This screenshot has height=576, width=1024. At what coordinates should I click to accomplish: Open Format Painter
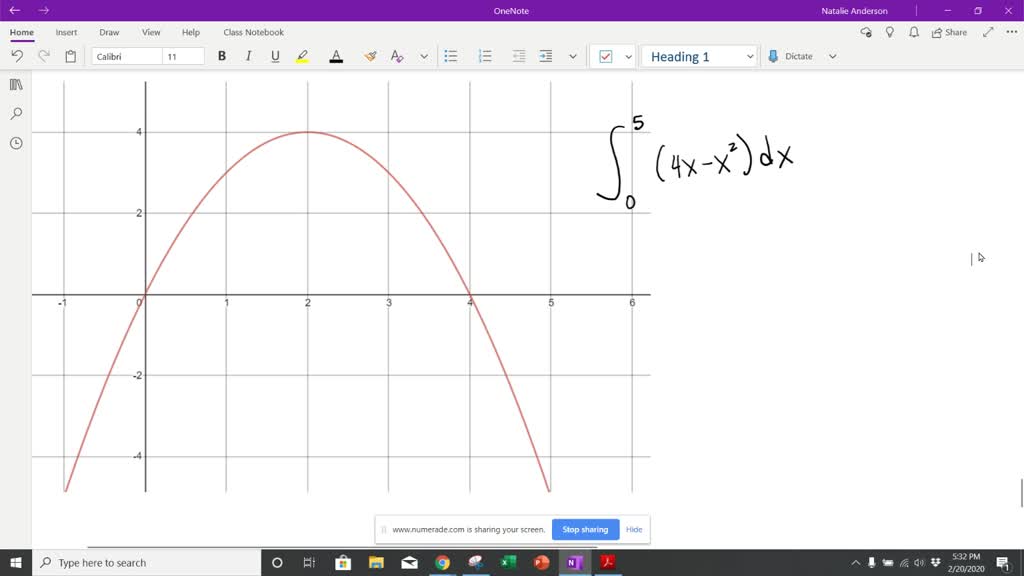[369, 56]
